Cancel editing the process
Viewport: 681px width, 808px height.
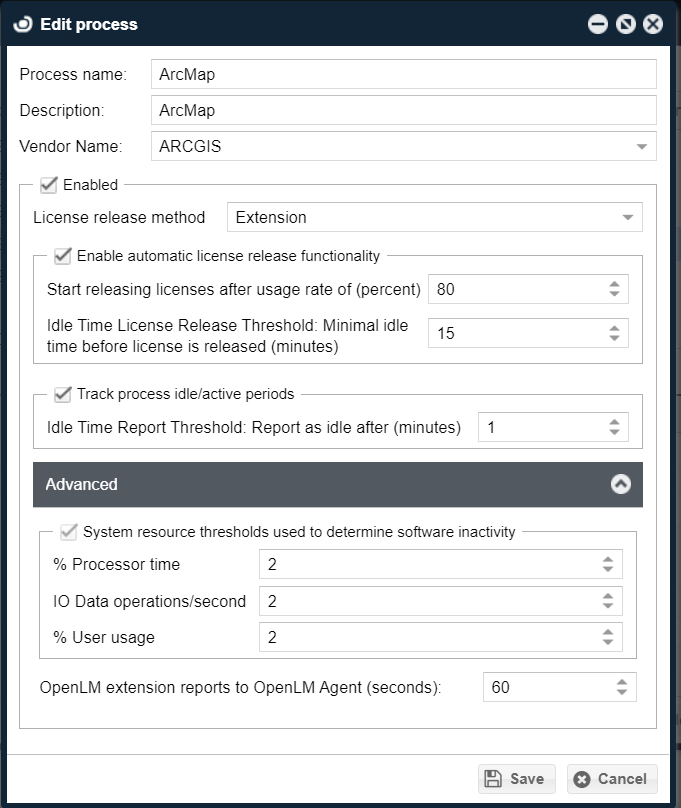pos(612,779)
